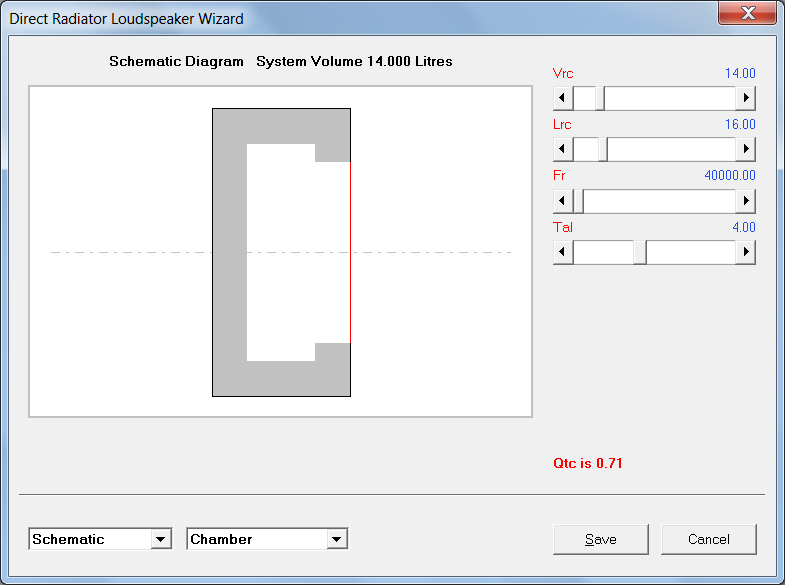Click the left arrow of Lrc slider
785x585 pixels.
[x=563, y=149]
